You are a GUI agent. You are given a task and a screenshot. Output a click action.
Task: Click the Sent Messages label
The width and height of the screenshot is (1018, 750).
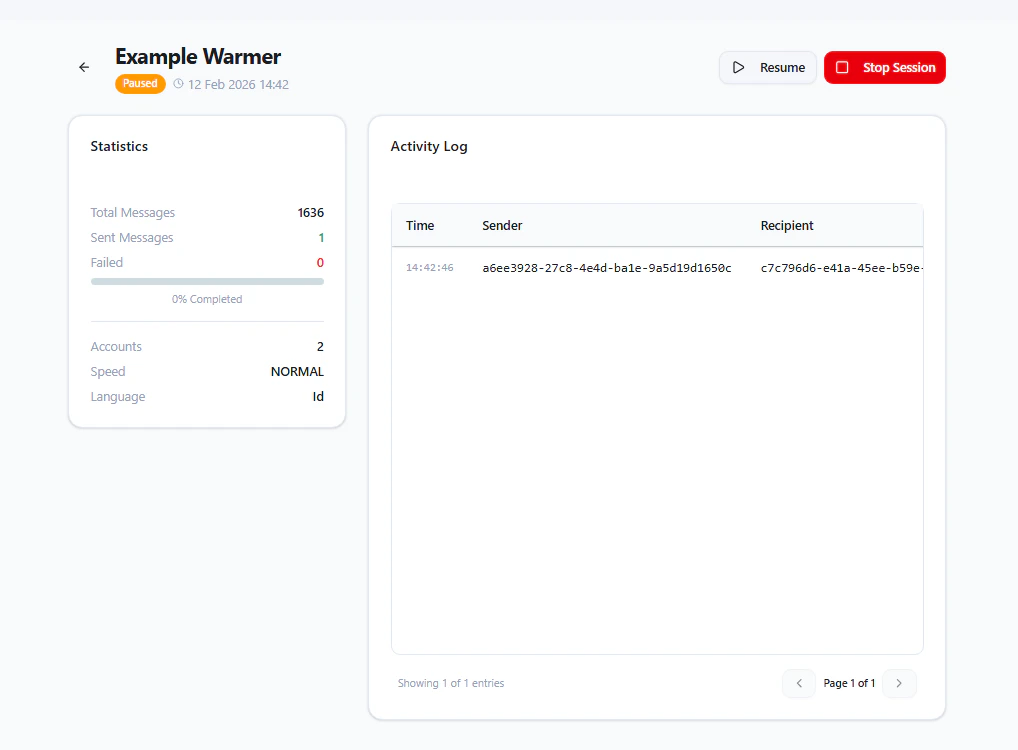[132, 238]
